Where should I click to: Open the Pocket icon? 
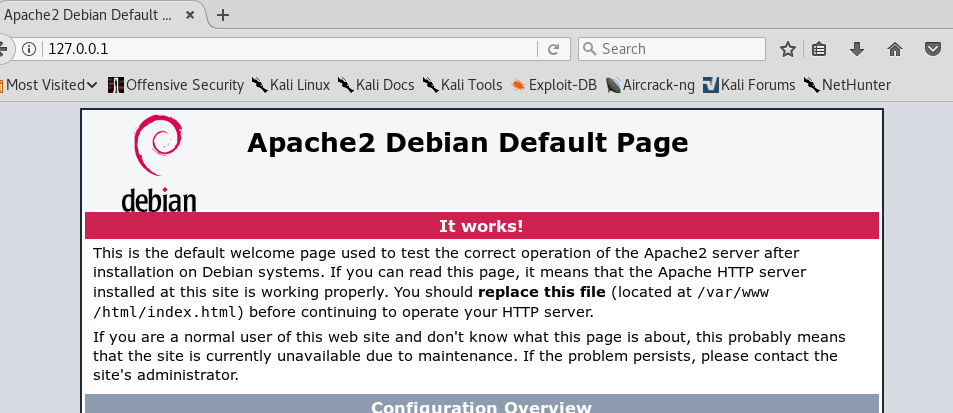point(933,49)
